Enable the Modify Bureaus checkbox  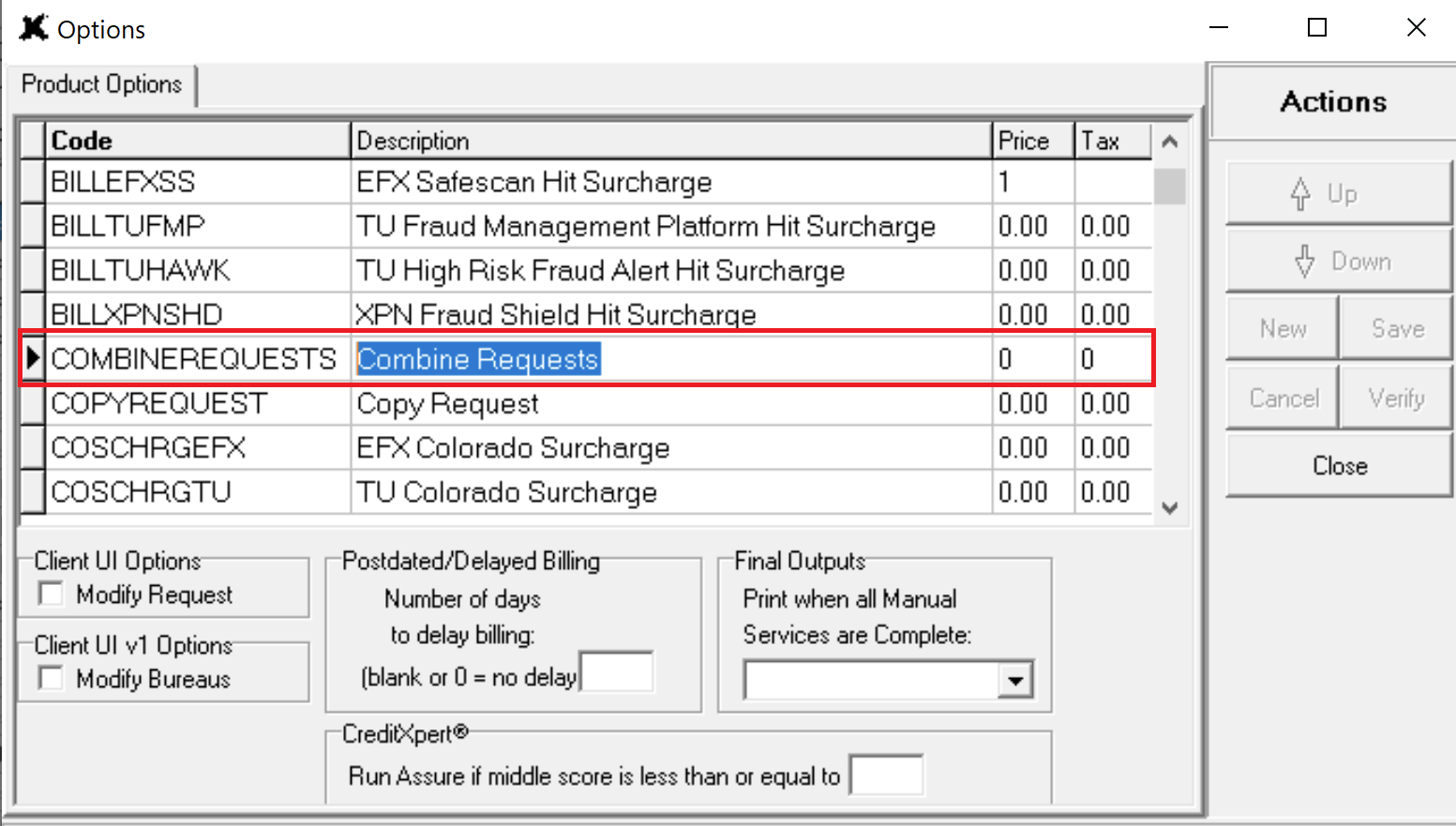coord(51,679)
